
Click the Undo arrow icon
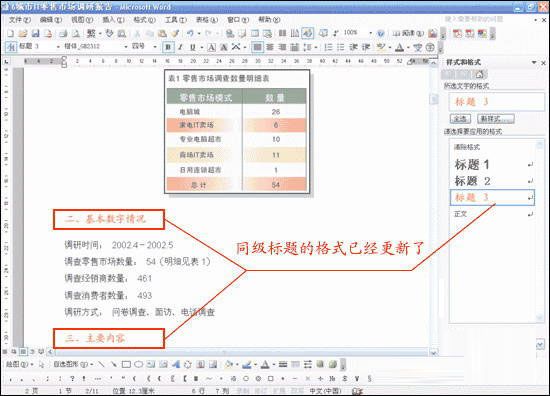coord(190,34)
